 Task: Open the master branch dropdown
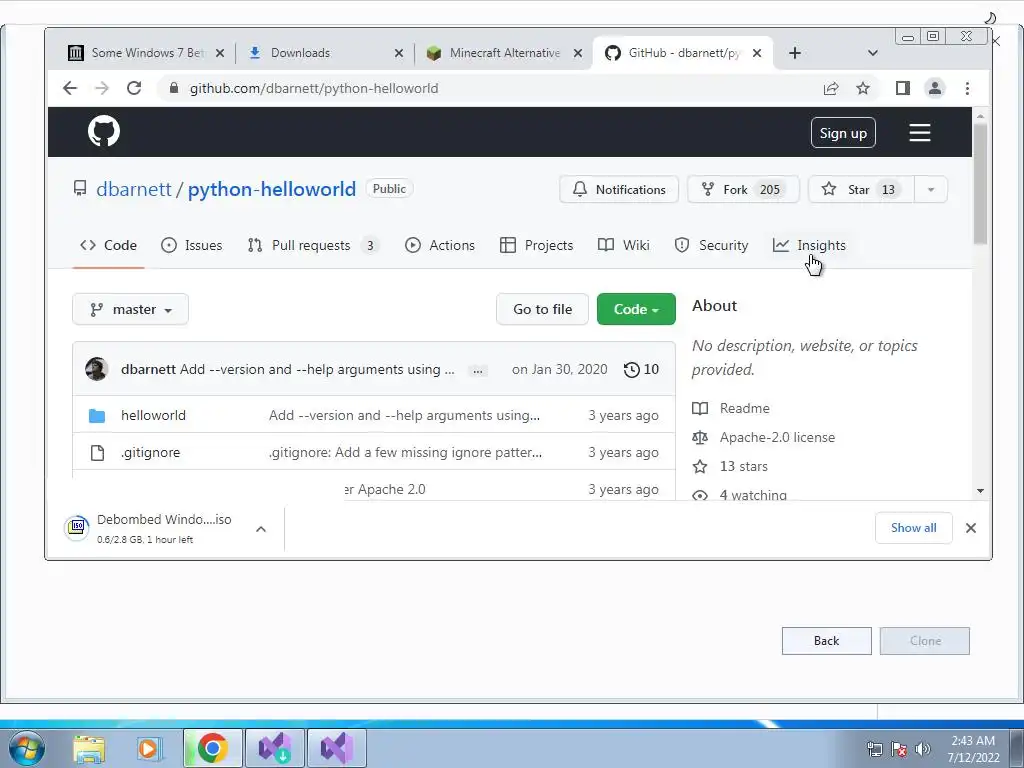(131, 310)
